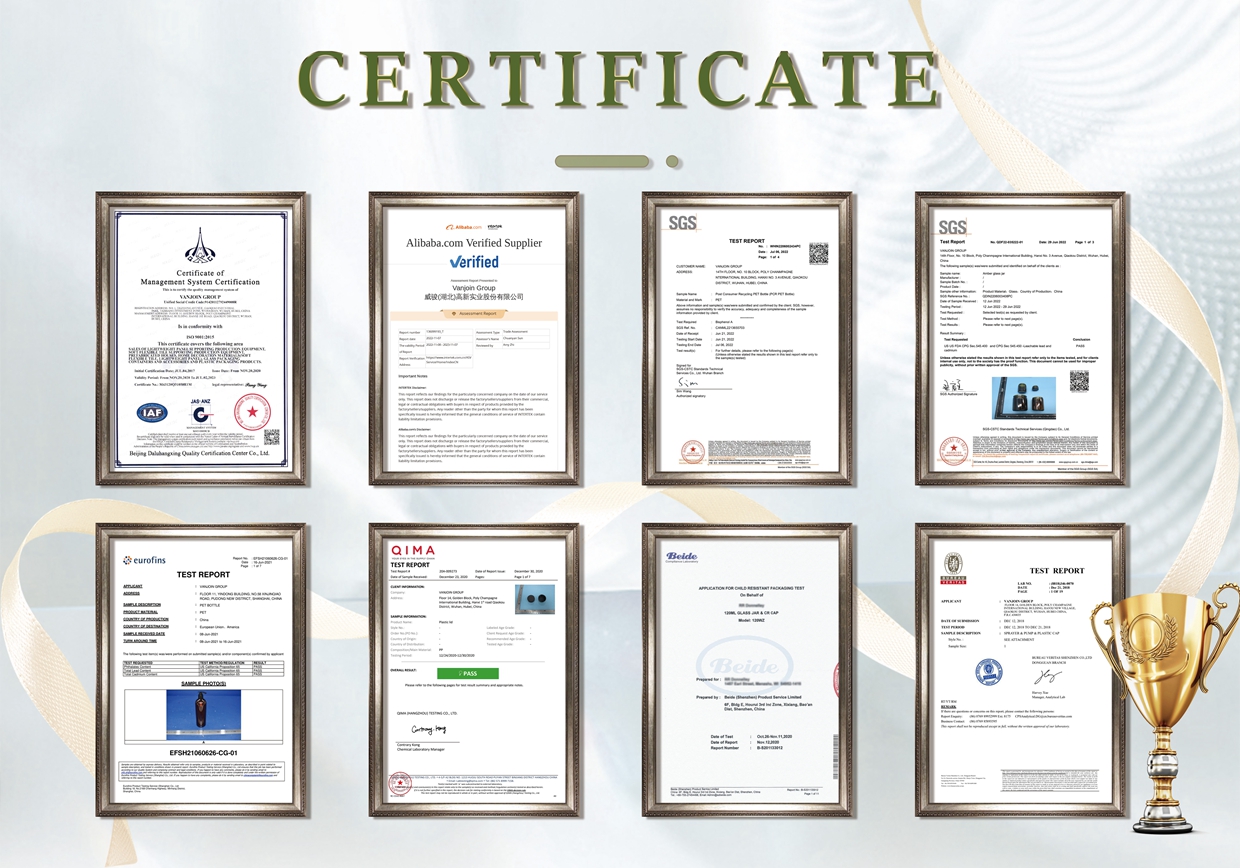
Task: Click the signature on the Bureau Veritas report
Action: click(x=1048, y=677)
